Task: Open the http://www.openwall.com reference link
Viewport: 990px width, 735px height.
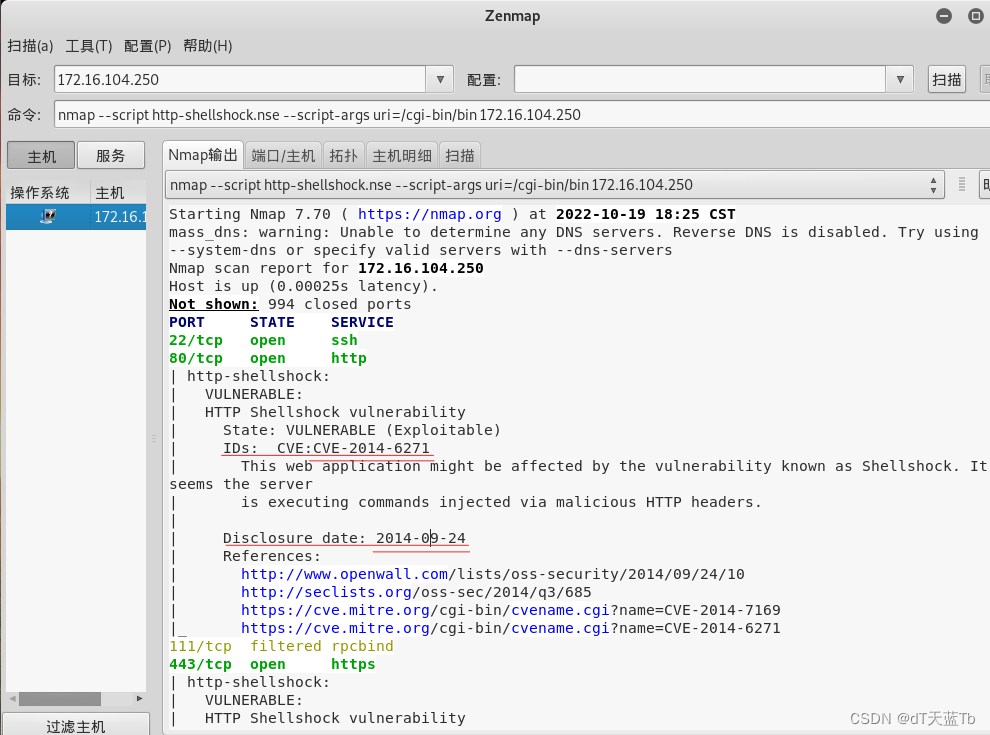Action: (x=344, y=575)
